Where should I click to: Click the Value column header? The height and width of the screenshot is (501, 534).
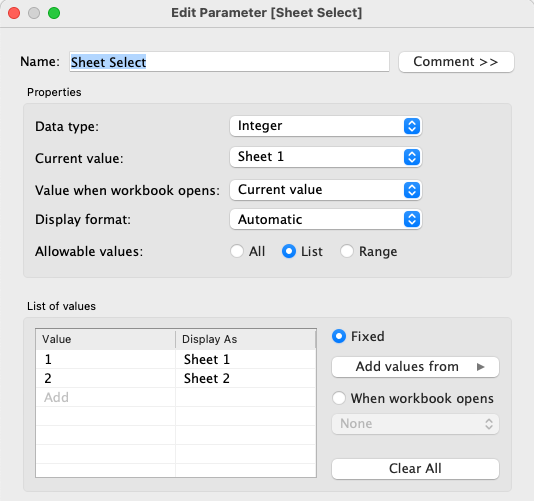coord(106,339)
